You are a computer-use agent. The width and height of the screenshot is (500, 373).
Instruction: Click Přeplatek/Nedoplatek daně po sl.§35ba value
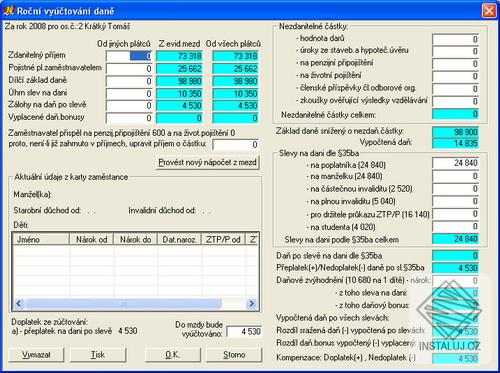[x=455, y=268]
